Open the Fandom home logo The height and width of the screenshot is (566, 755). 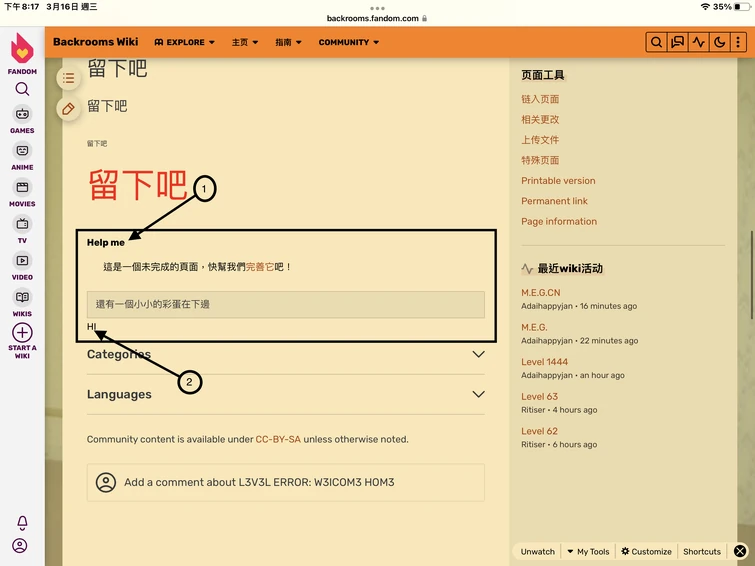[x=22, y=49]
